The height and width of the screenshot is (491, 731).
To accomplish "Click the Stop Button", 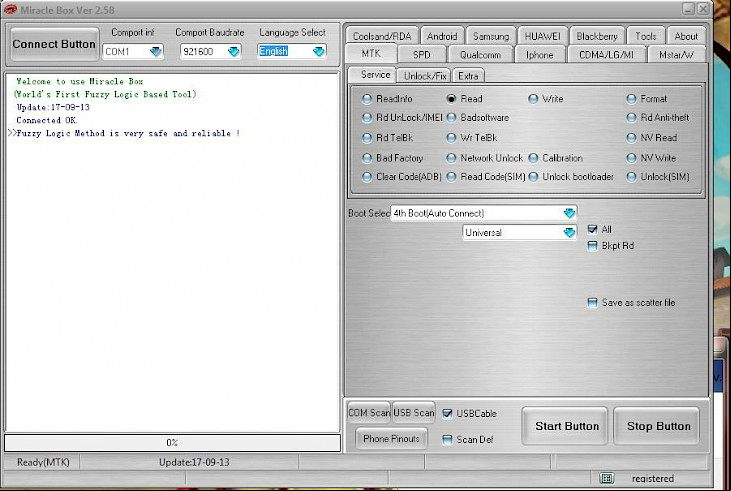I will pyautogui.click(x=658, y=426).
